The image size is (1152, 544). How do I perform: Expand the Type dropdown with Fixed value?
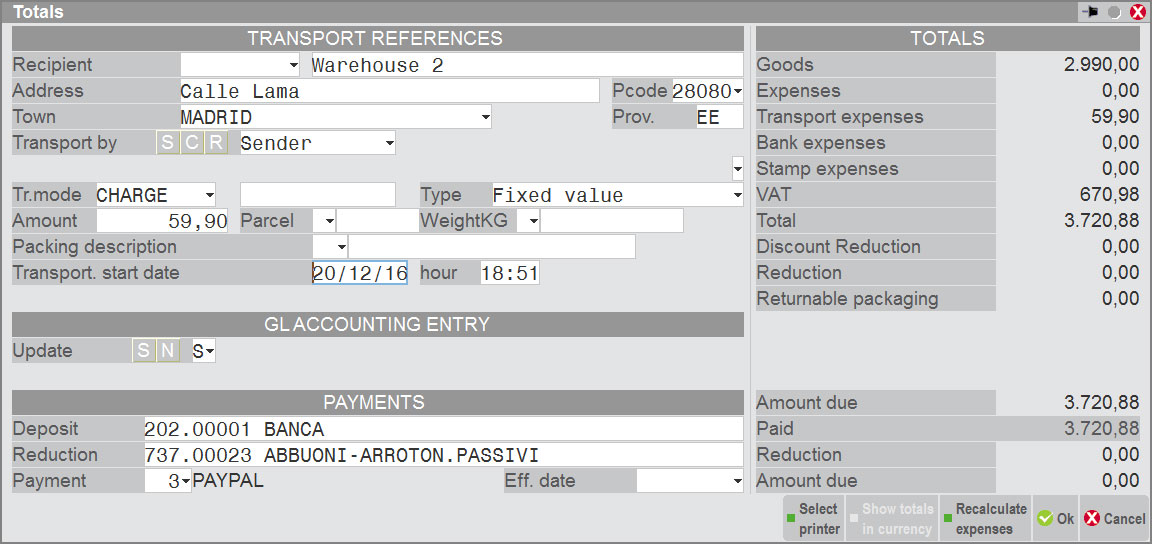coord(737,195)
